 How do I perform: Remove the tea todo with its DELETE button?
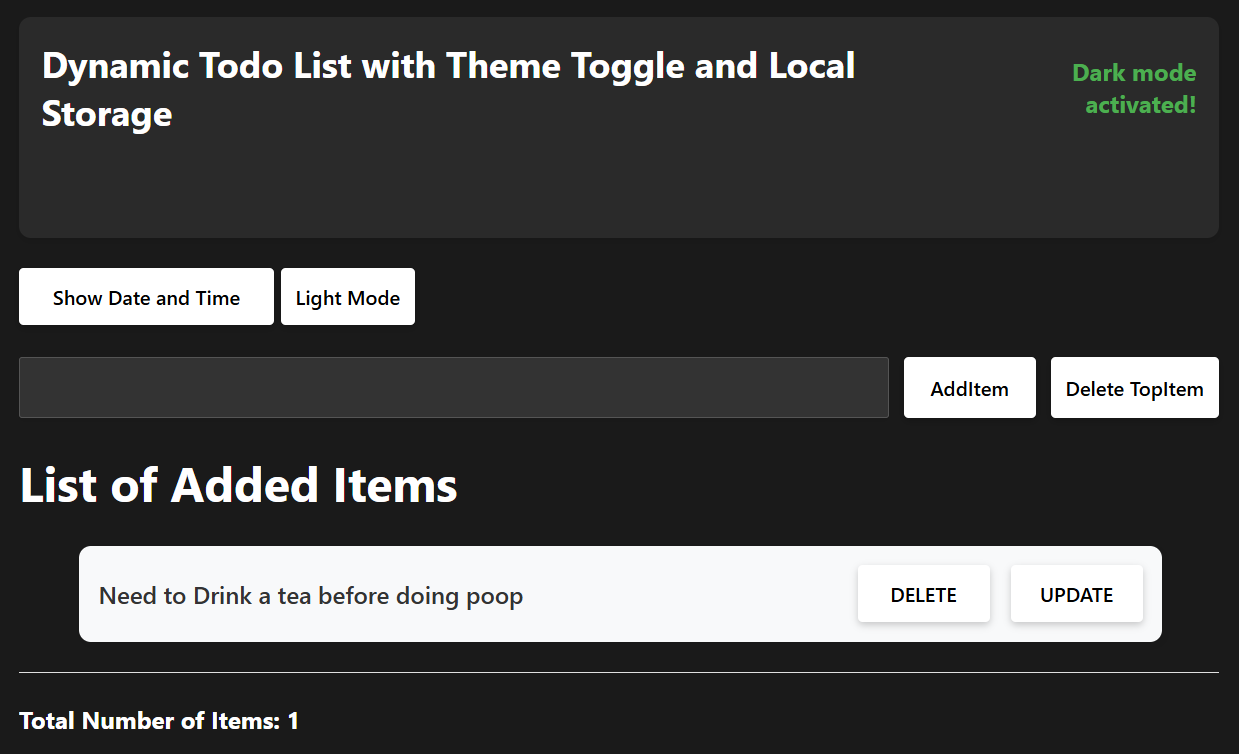tap(923, 593)
